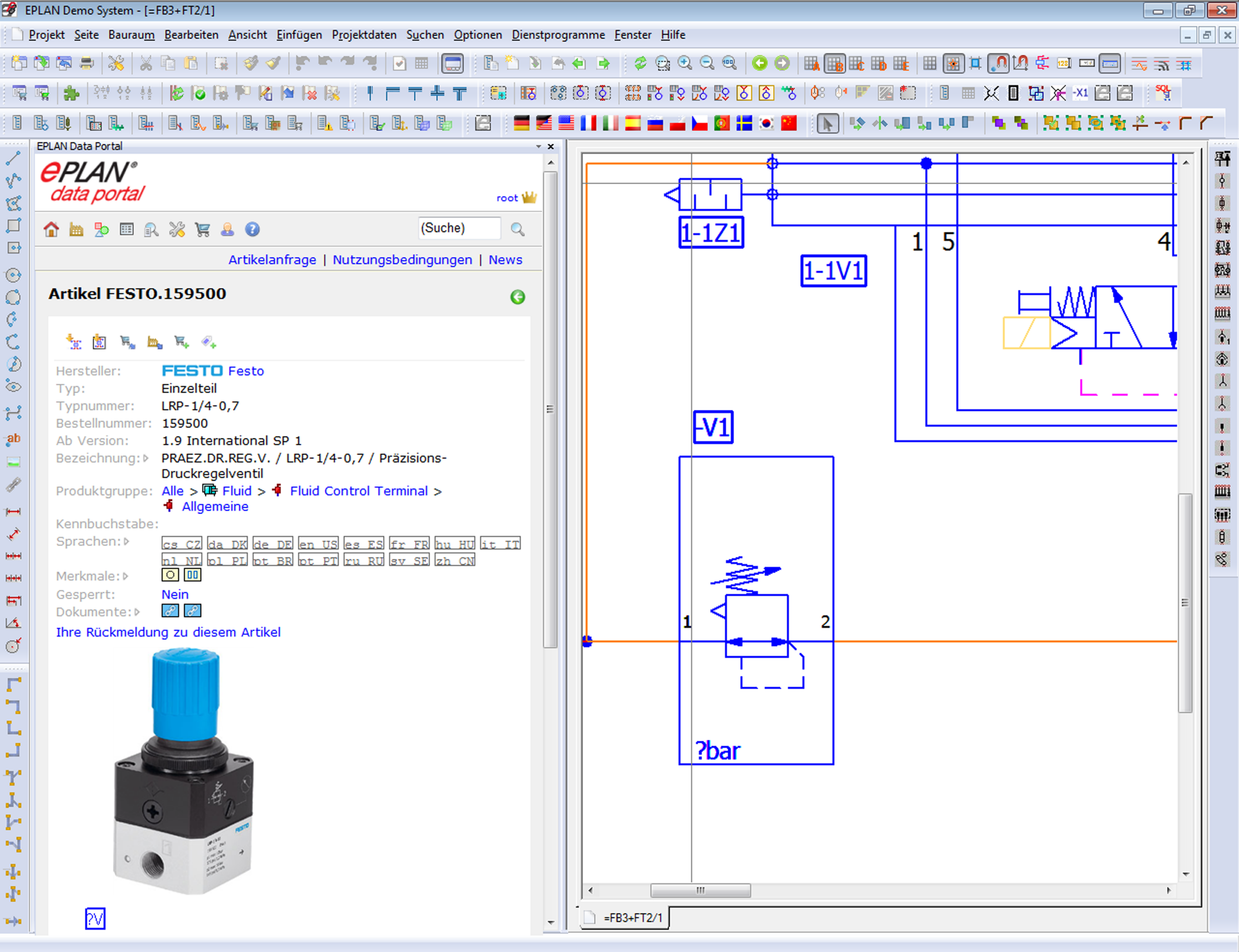Viewport: 1239px width, 952px height.
Task: Expand the Bezeichnung disclosure triangle
Action: coord(146,458)
